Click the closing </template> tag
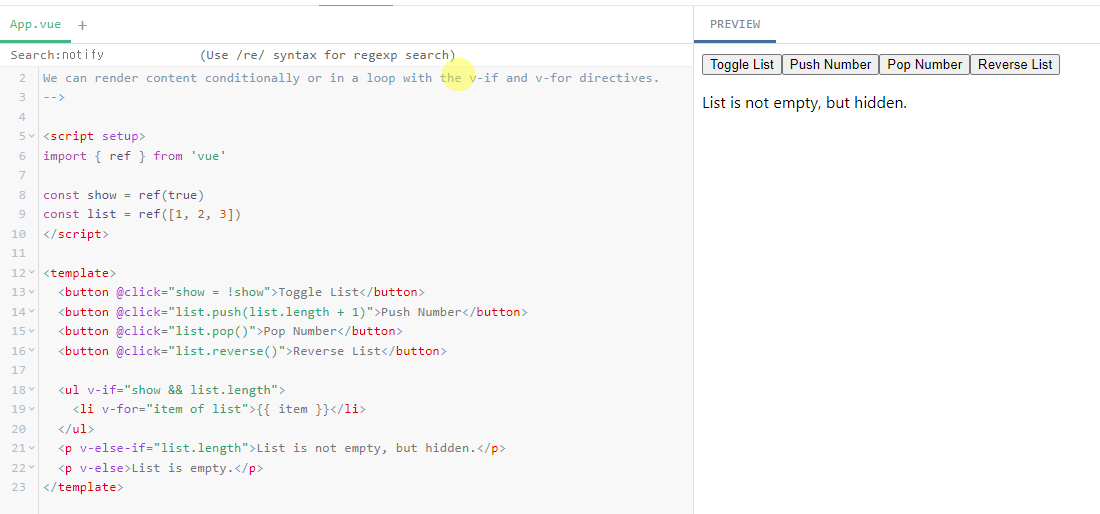This screenshot has height=514, width=1100. [83, 487]
